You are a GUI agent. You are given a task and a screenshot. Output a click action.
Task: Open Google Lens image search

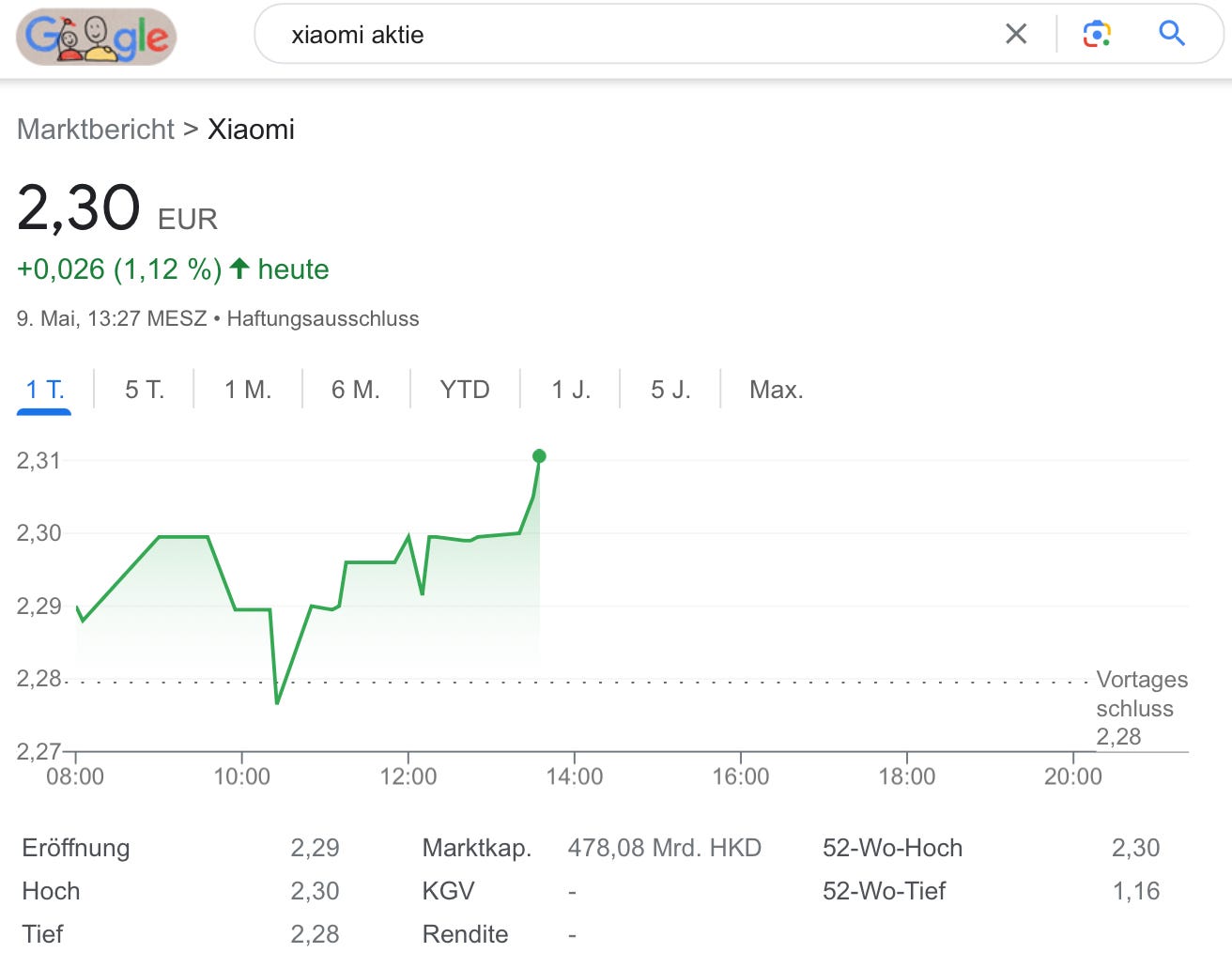[x=1097, y=34]
